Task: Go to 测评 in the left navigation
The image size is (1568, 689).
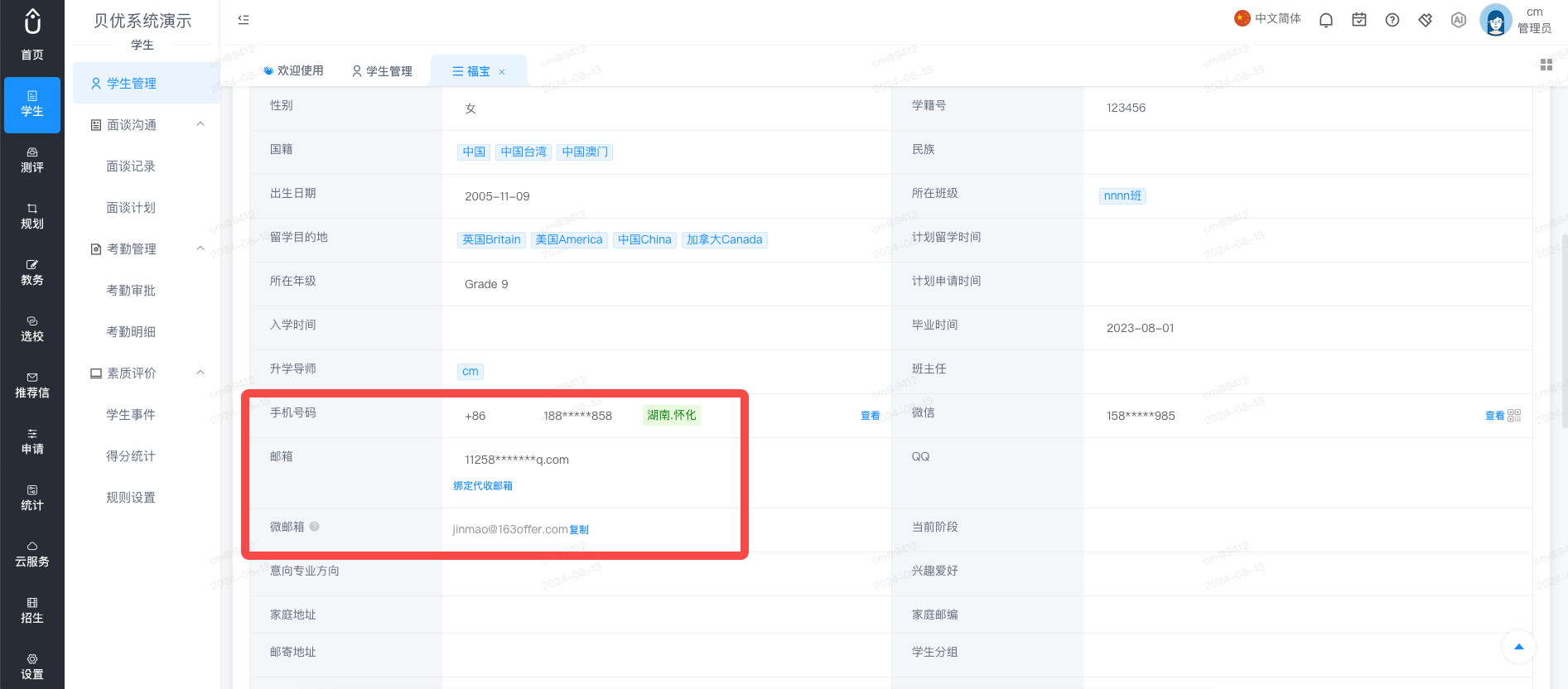Action: pyautogui.click(x=32, y=161)
